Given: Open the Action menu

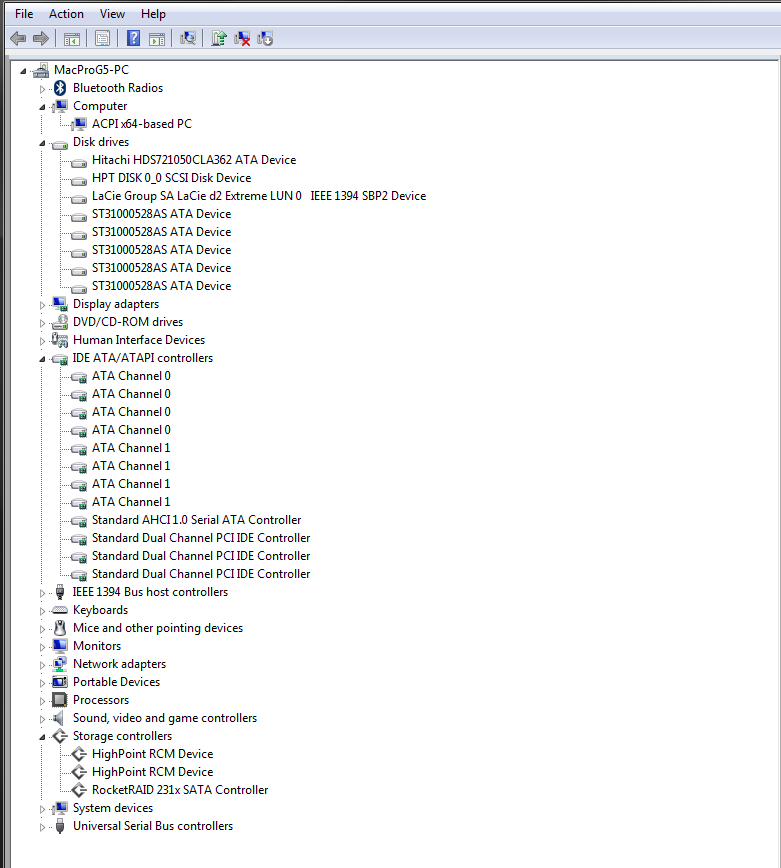Looking at the screenshot, I should [66, 14].
